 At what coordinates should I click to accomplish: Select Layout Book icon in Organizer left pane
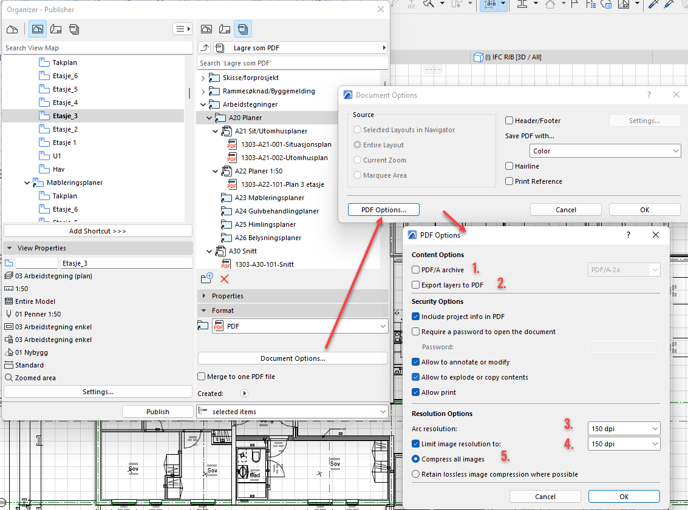[x=56, y=29]
